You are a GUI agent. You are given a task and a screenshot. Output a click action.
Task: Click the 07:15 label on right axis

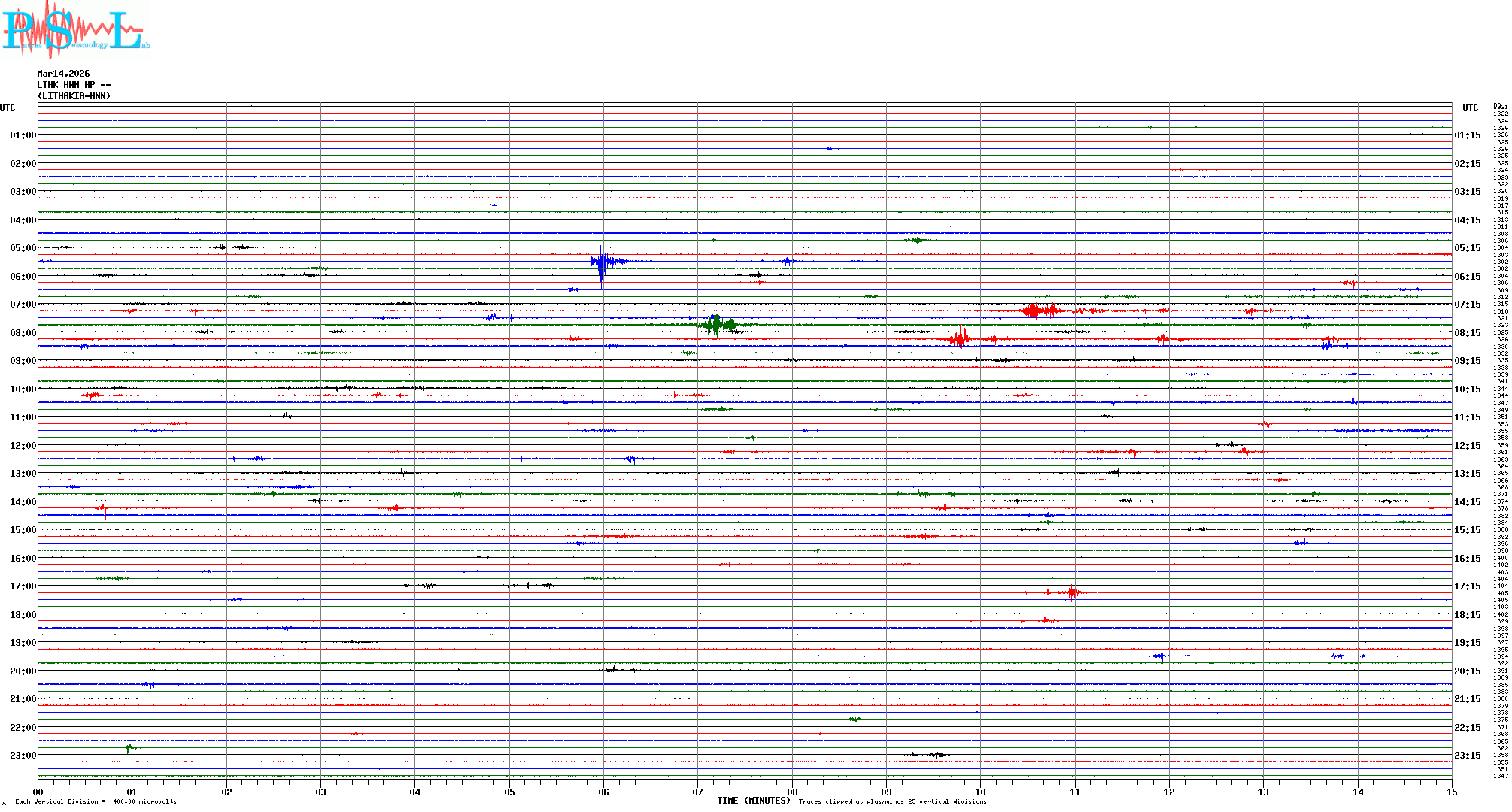1467,304
